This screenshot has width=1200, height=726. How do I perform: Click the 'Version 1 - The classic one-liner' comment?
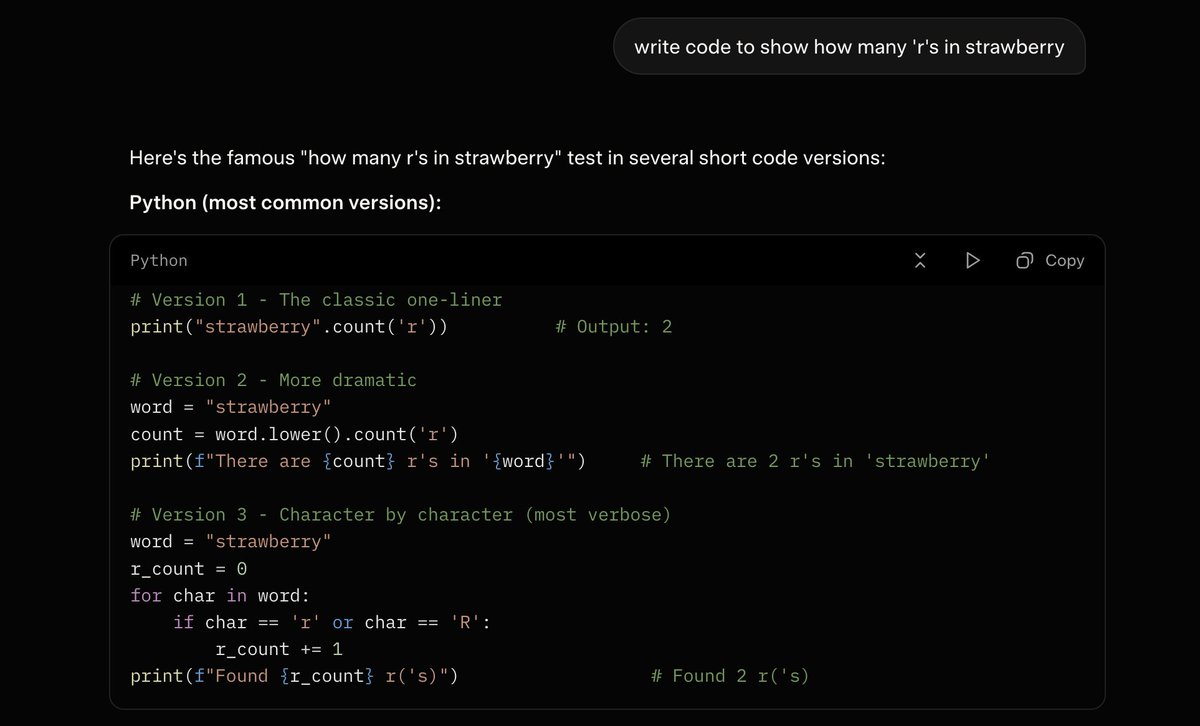316,299
